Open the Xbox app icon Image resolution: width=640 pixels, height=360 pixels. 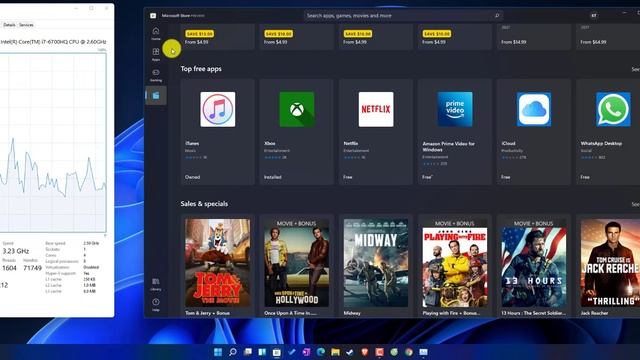[297, 109]
